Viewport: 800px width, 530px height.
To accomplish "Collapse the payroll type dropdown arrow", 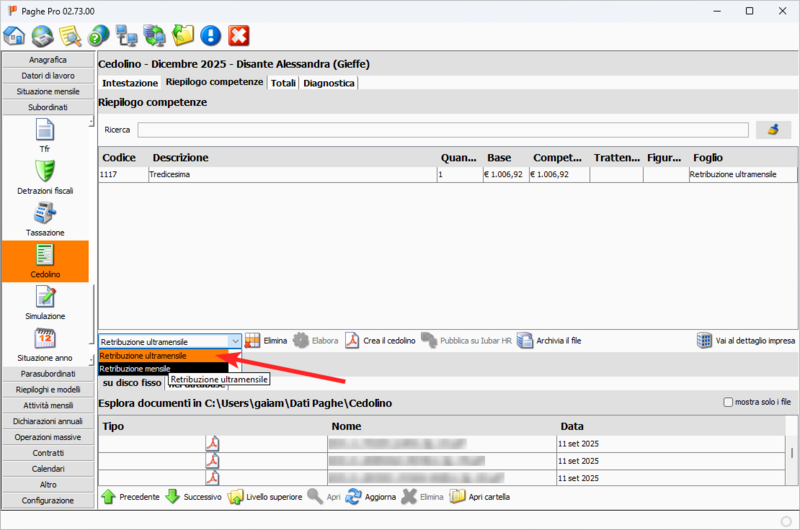I will point(234,341).
